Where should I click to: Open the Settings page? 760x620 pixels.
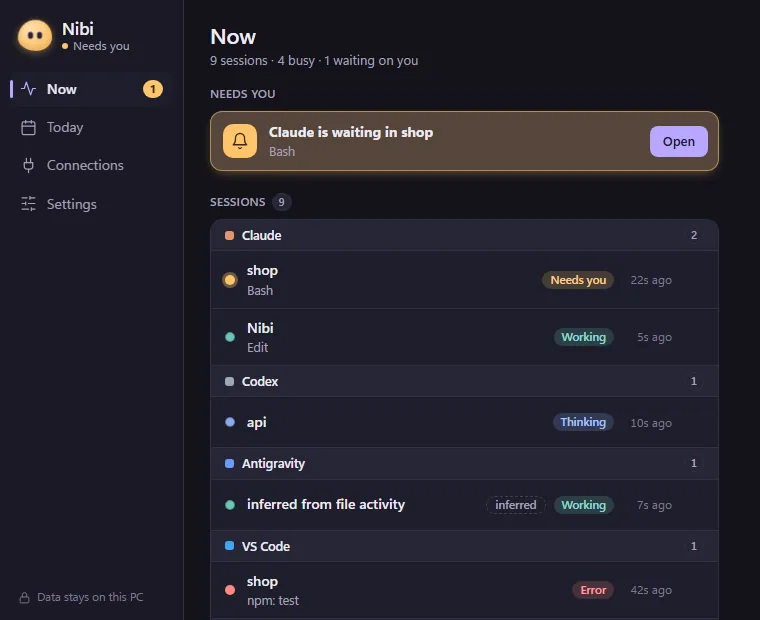[x=91, y=204]
